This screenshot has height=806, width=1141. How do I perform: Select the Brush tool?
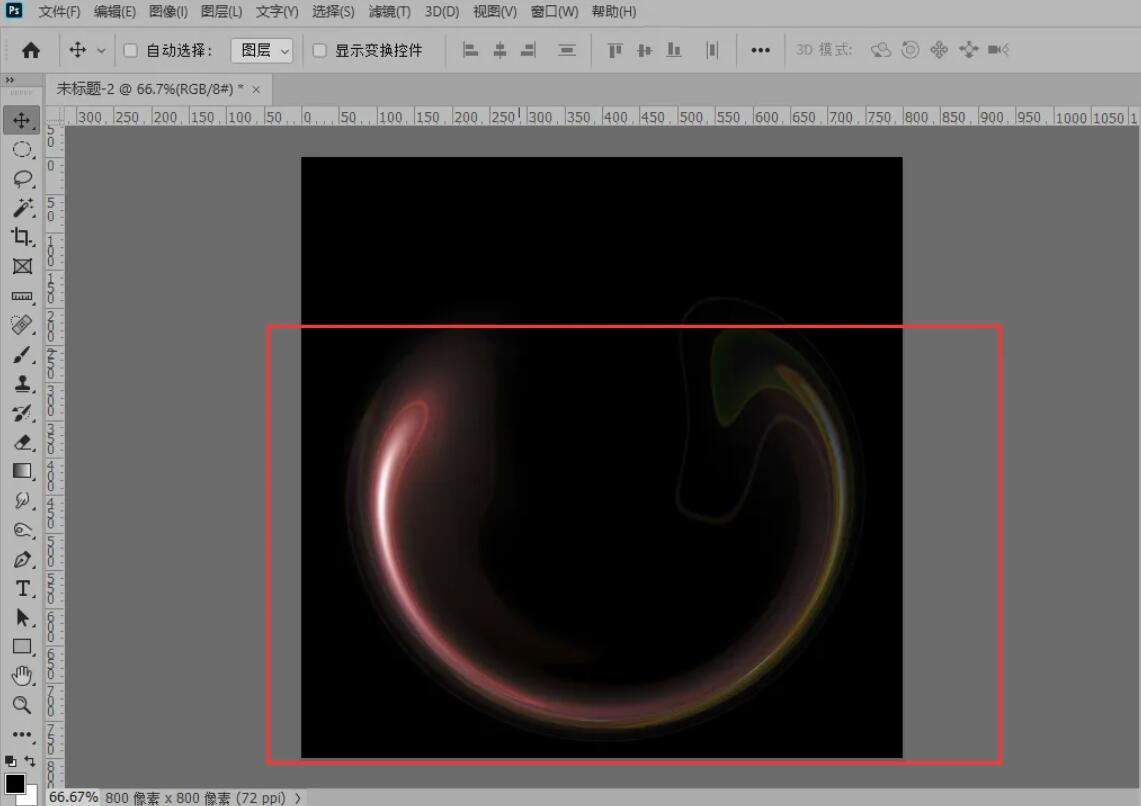pyautogui.click(x=22, y=354)
